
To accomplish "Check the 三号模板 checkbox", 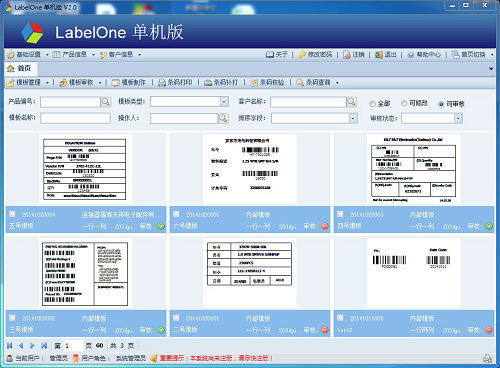I will 12,318.
